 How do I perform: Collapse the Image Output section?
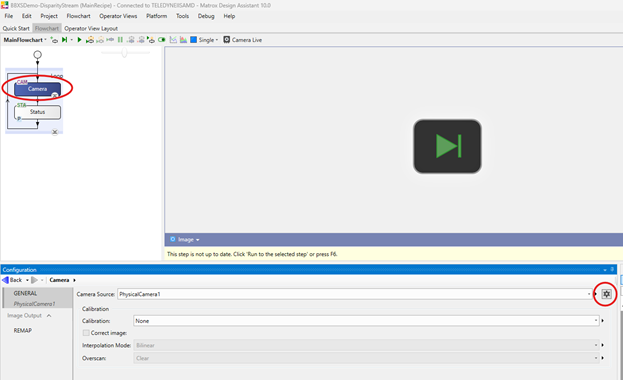pyautogui.click(x=49, y=316)
